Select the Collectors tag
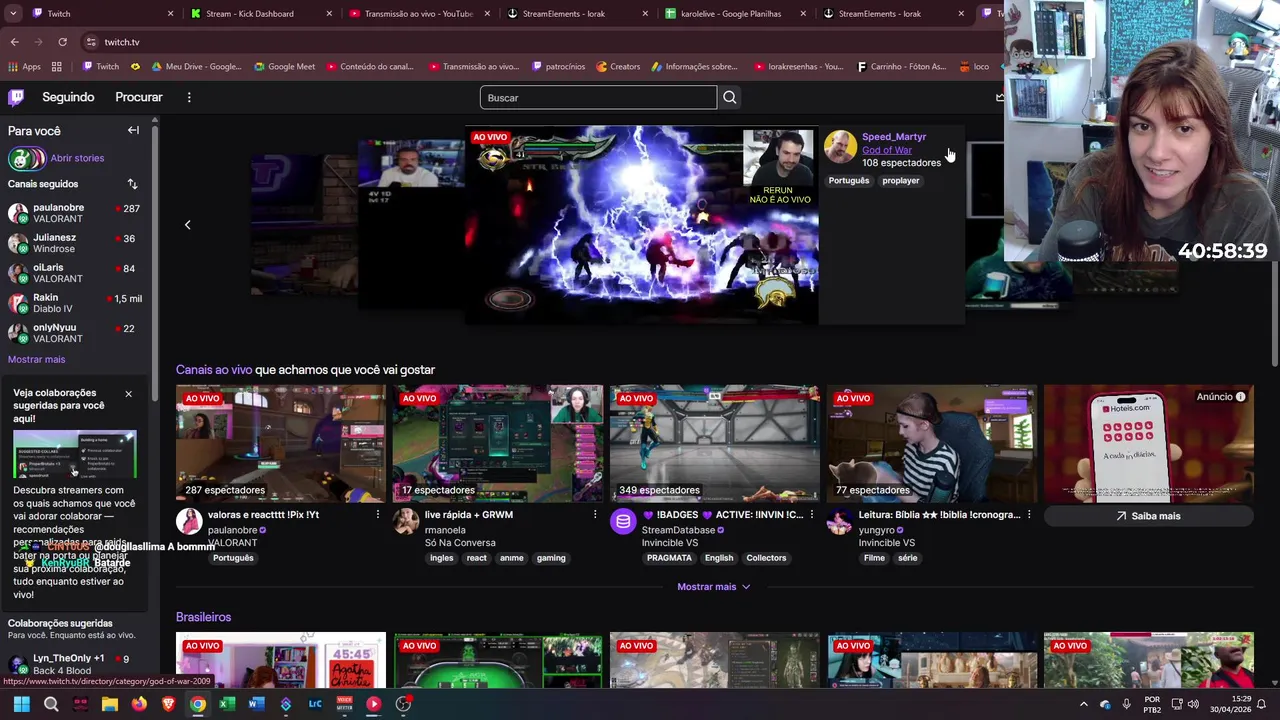Image resolution: width=1280 pixels, height=720 pixels. [x=766, y=558]
